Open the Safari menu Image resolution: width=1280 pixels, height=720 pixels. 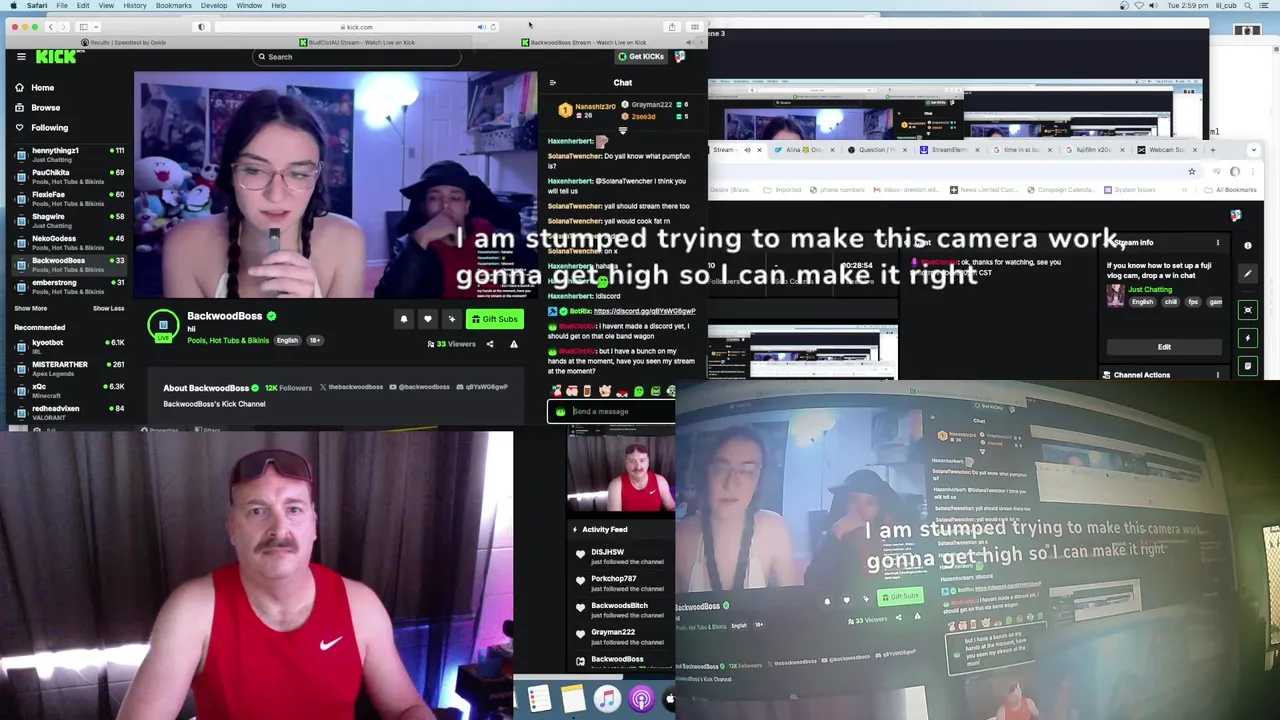(37, 6)
